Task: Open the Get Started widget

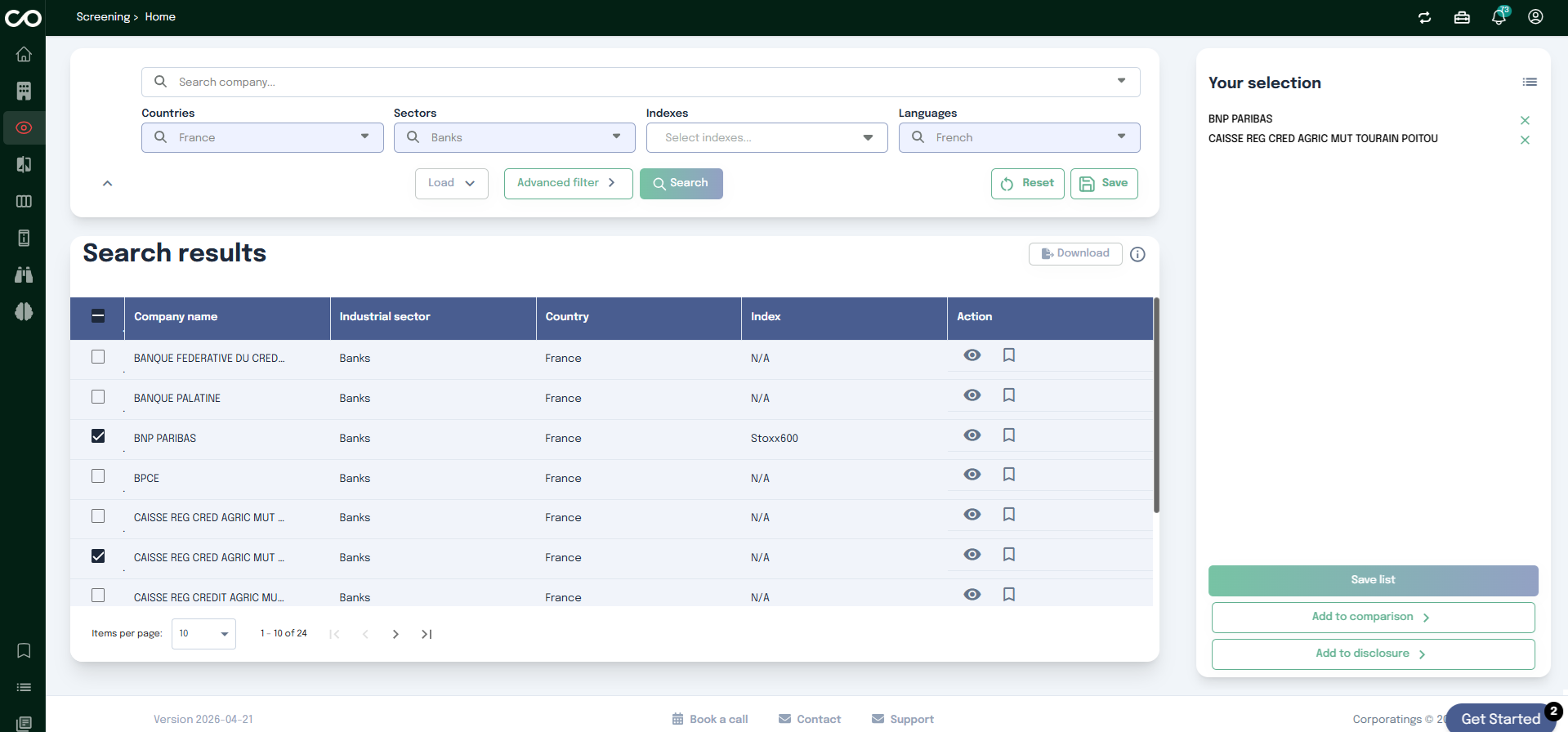Action: click(1500, 719)
